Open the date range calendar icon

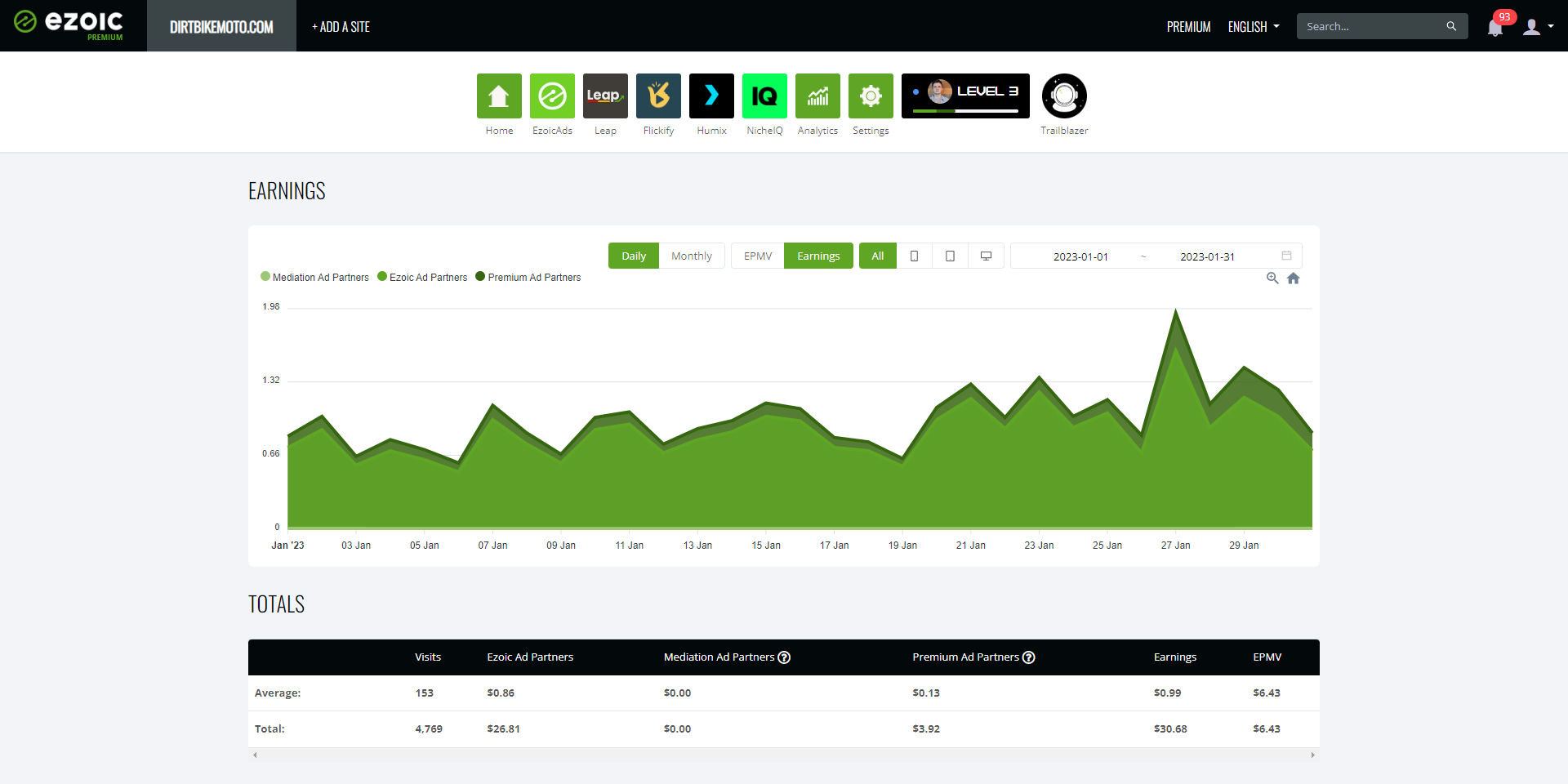tap(1286, 256)
